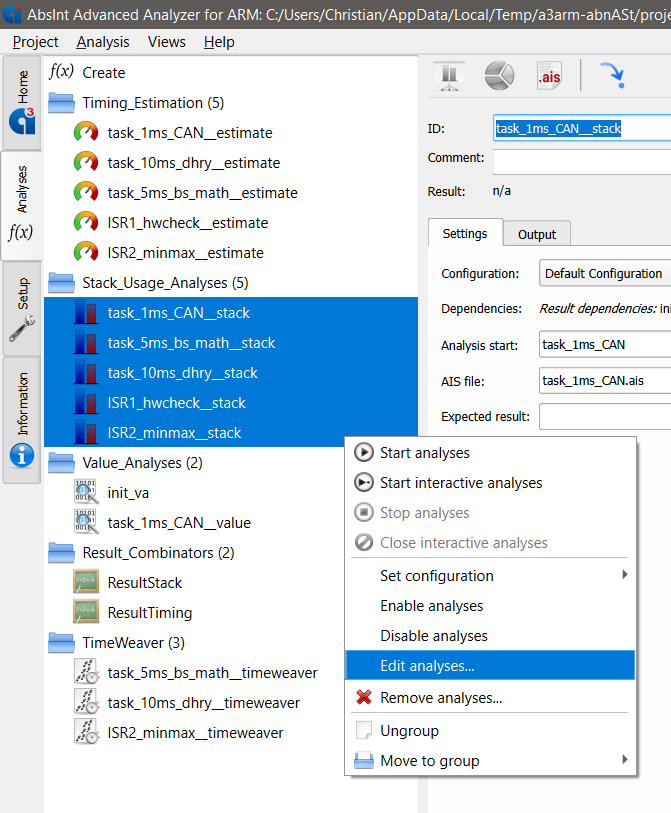This screenshot has height=813, width=671.
Task: Choose Remove analyses... in context menu
Action: (x=490, y=698)
